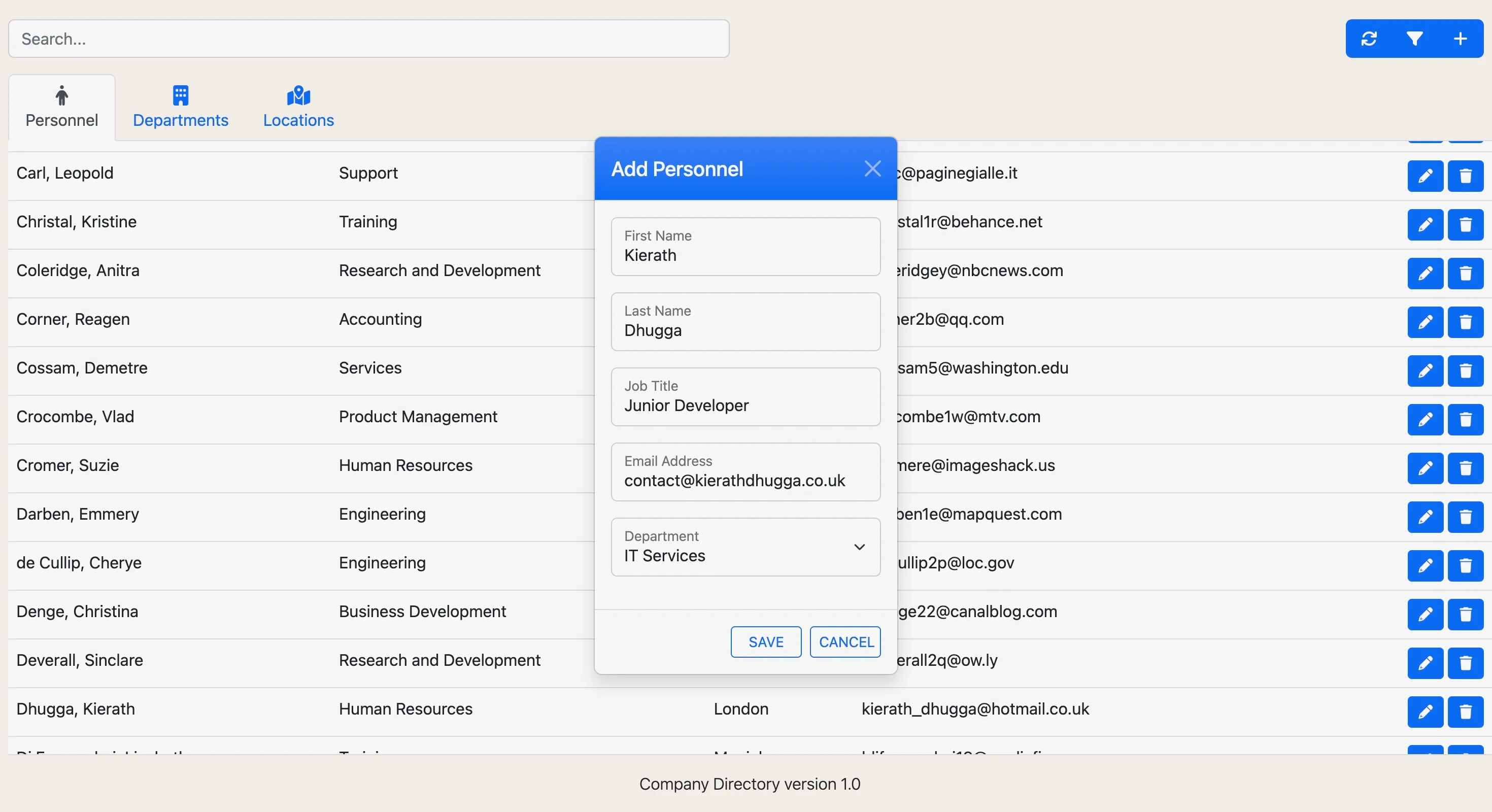Delete Cromer, Suzie with trash icon
This screenshot has height=812, width=1492.
pos(1466,468)
